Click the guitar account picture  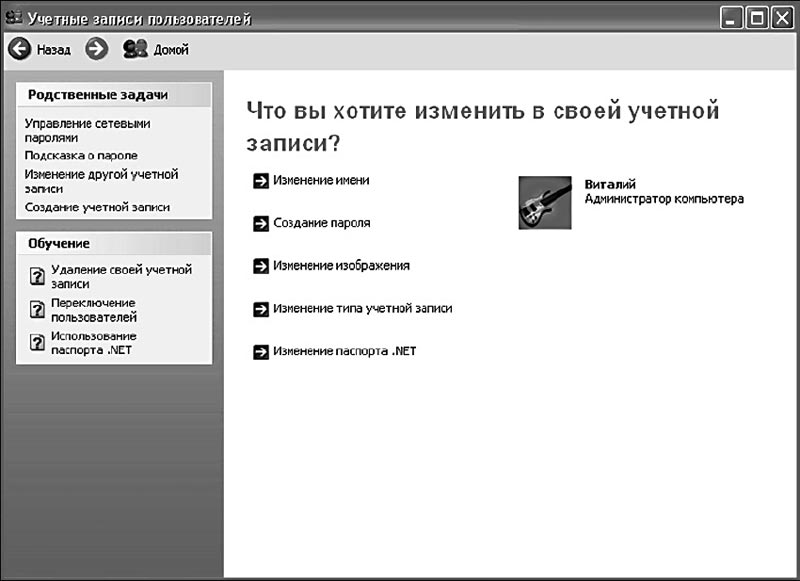click(545, 203)
